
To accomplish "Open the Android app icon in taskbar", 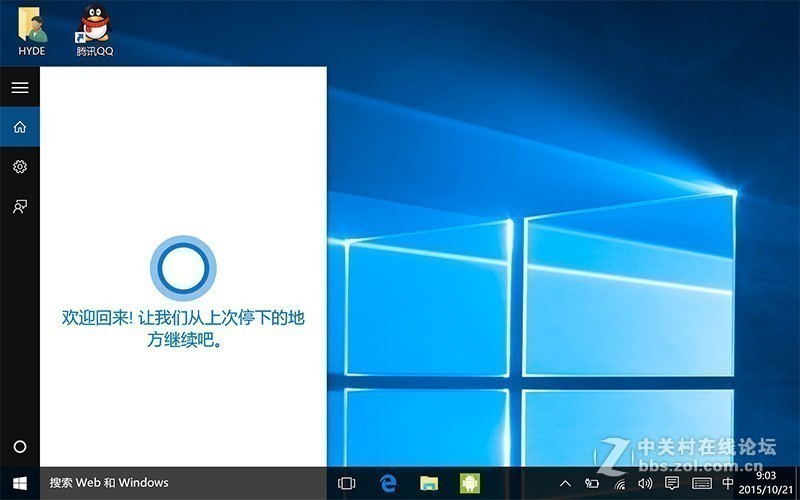I will pyautogui.click(x=470, y=483).
